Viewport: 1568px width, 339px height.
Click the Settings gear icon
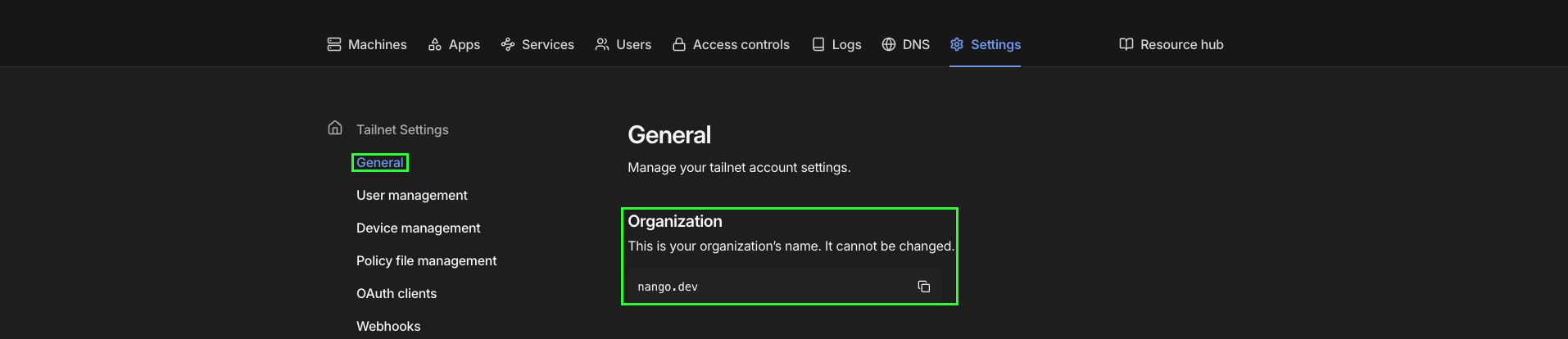point(957,44)
